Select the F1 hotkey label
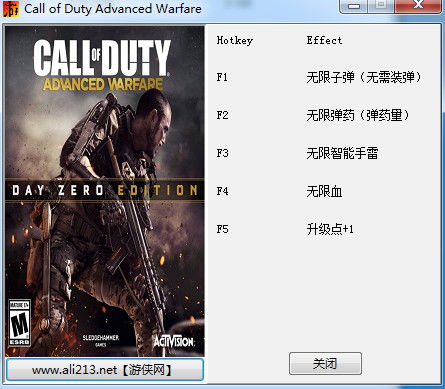This screenshot has width=445, height=389. (222, 77)
